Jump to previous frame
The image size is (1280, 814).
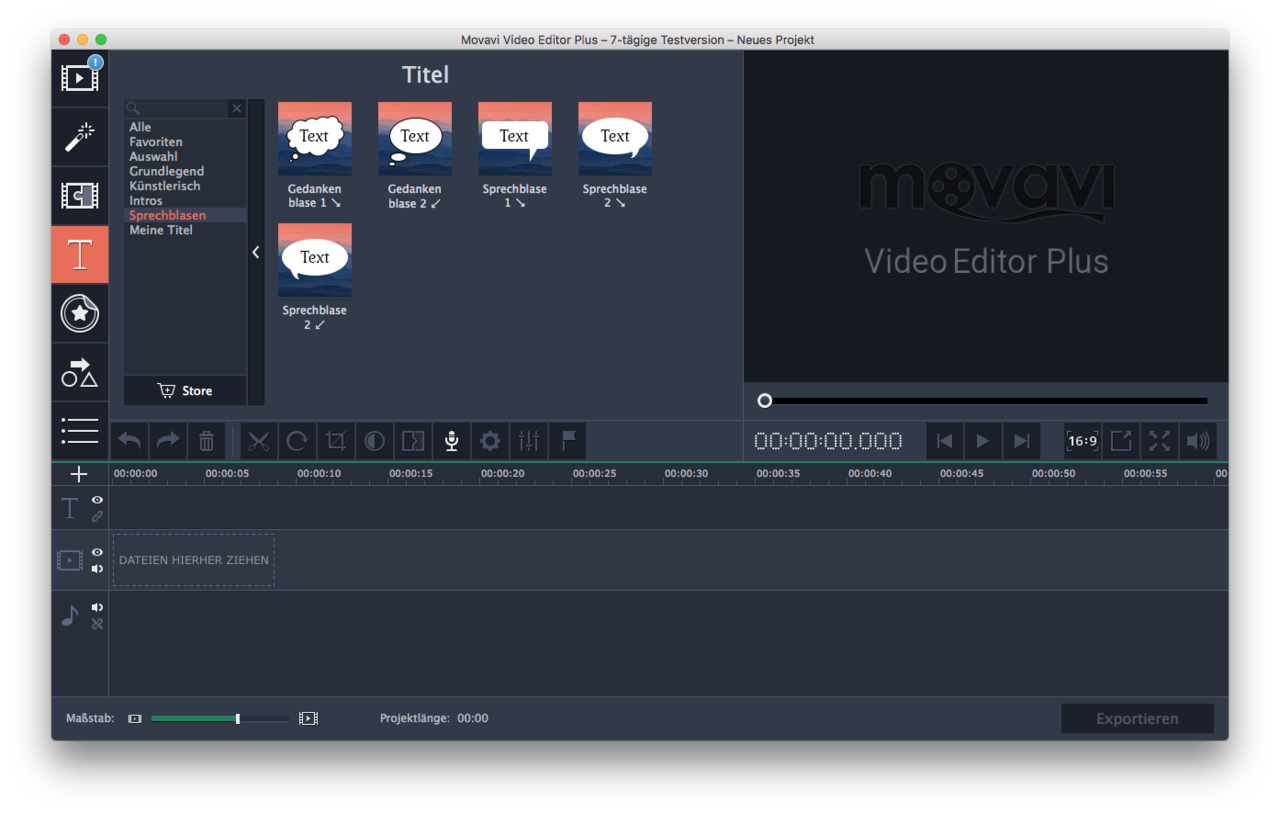pyautogui.click(x=944, y=441)
